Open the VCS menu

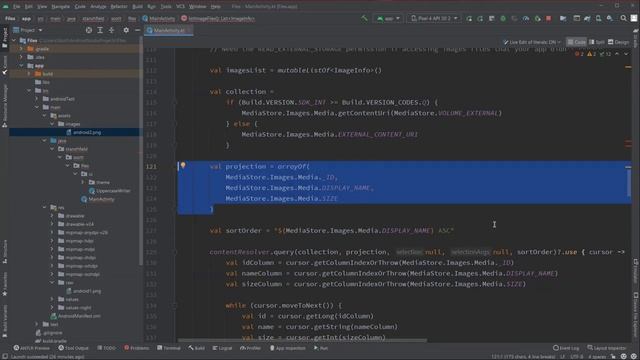coord(180,7)
